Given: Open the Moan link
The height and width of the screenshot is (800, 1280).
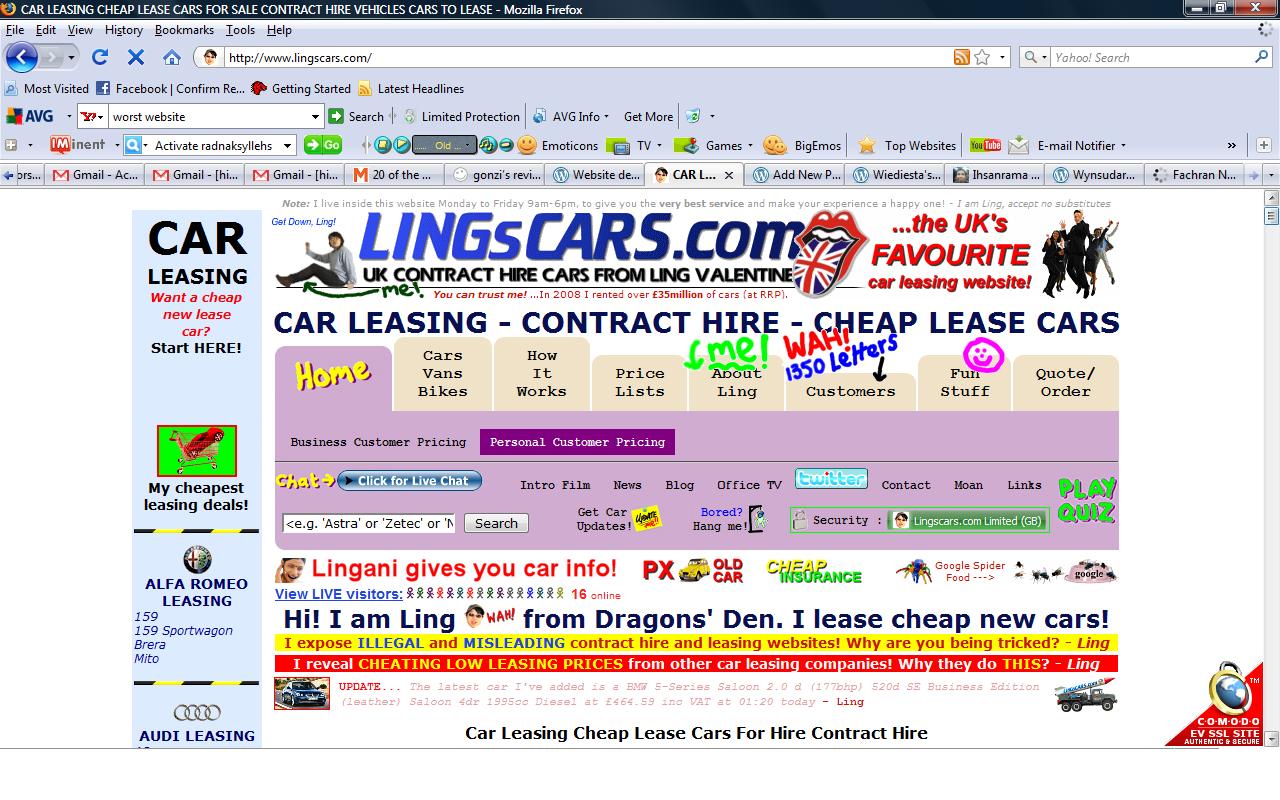Looking at the screenshot, I should (968, 485).
